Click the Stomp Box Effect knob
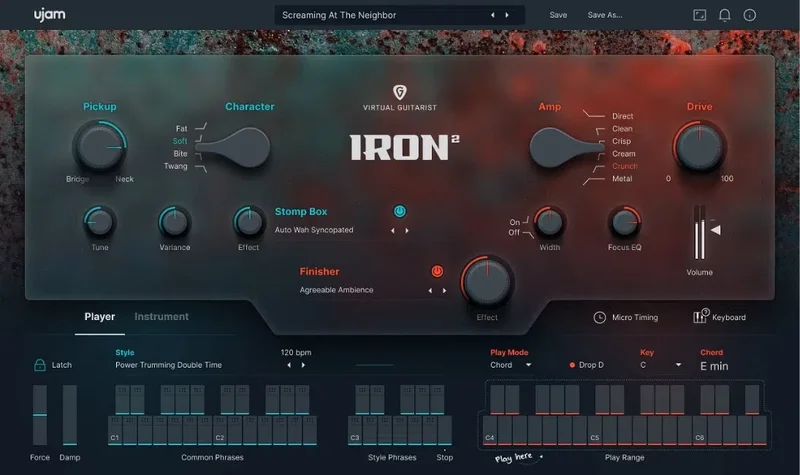The image size is (800, 475). [249, 222]
